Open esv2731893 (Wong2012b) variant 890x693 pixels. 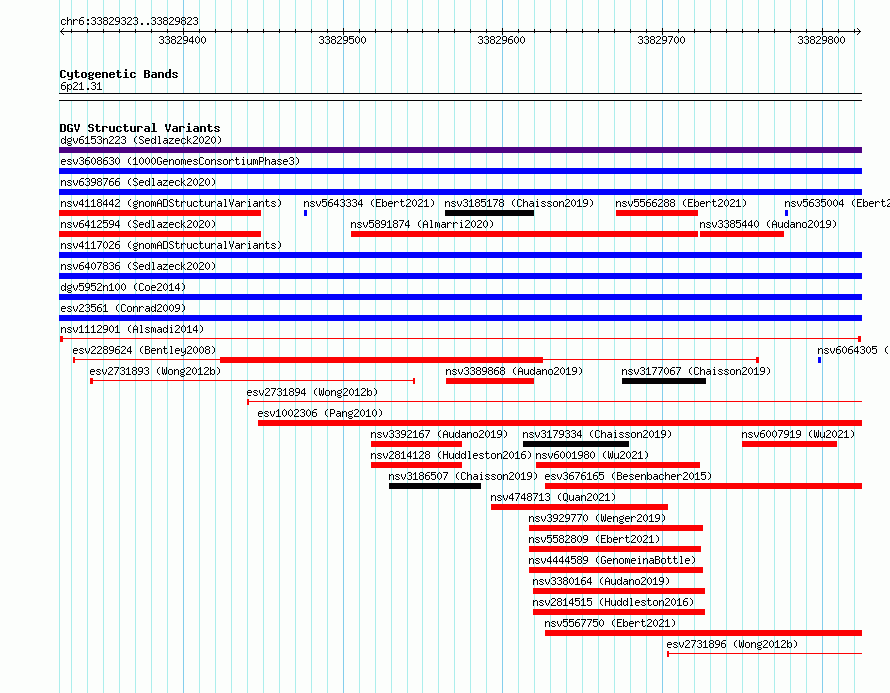155,371
